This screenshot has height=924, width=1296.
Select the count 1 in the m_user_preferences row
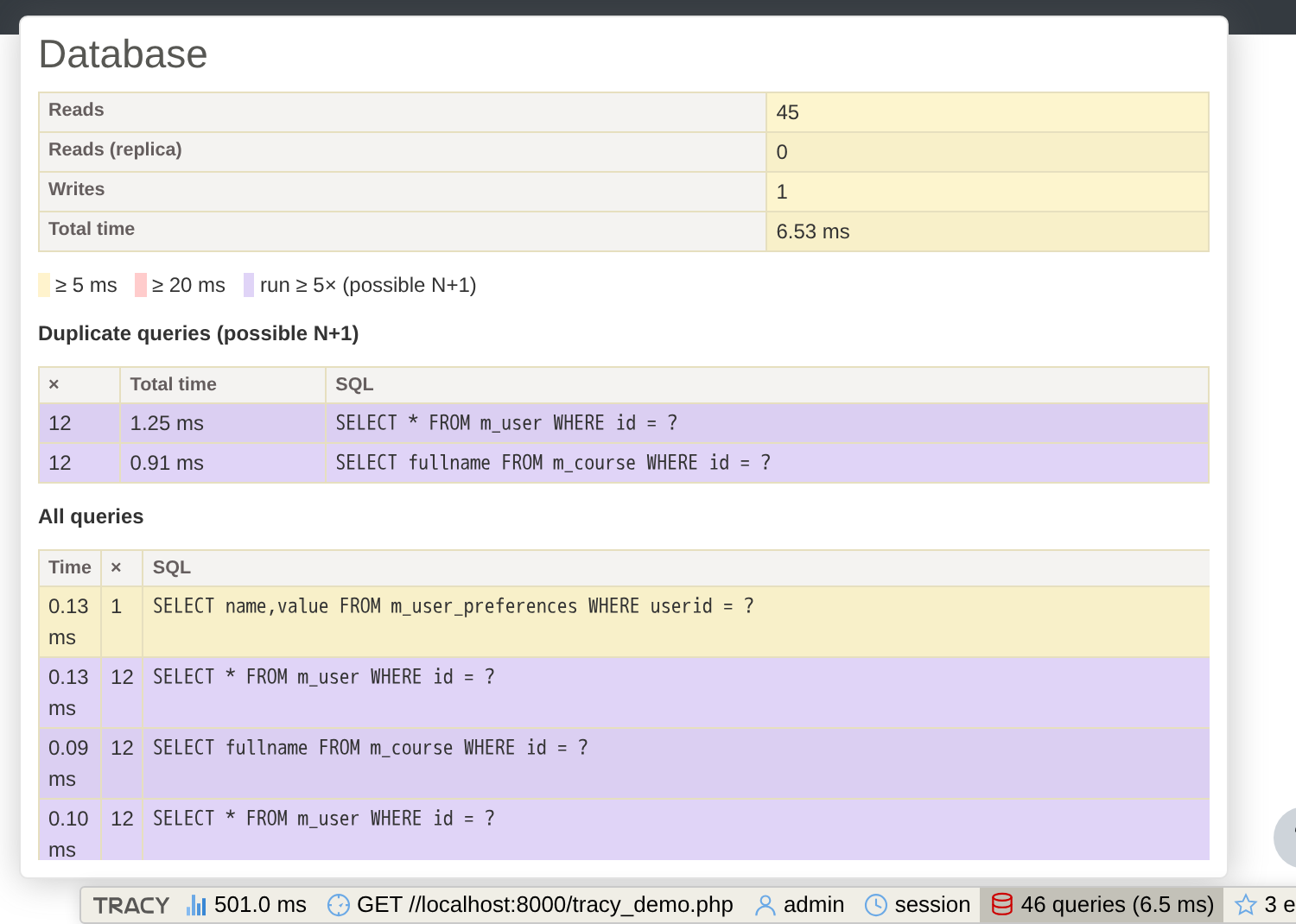[117, 606]
